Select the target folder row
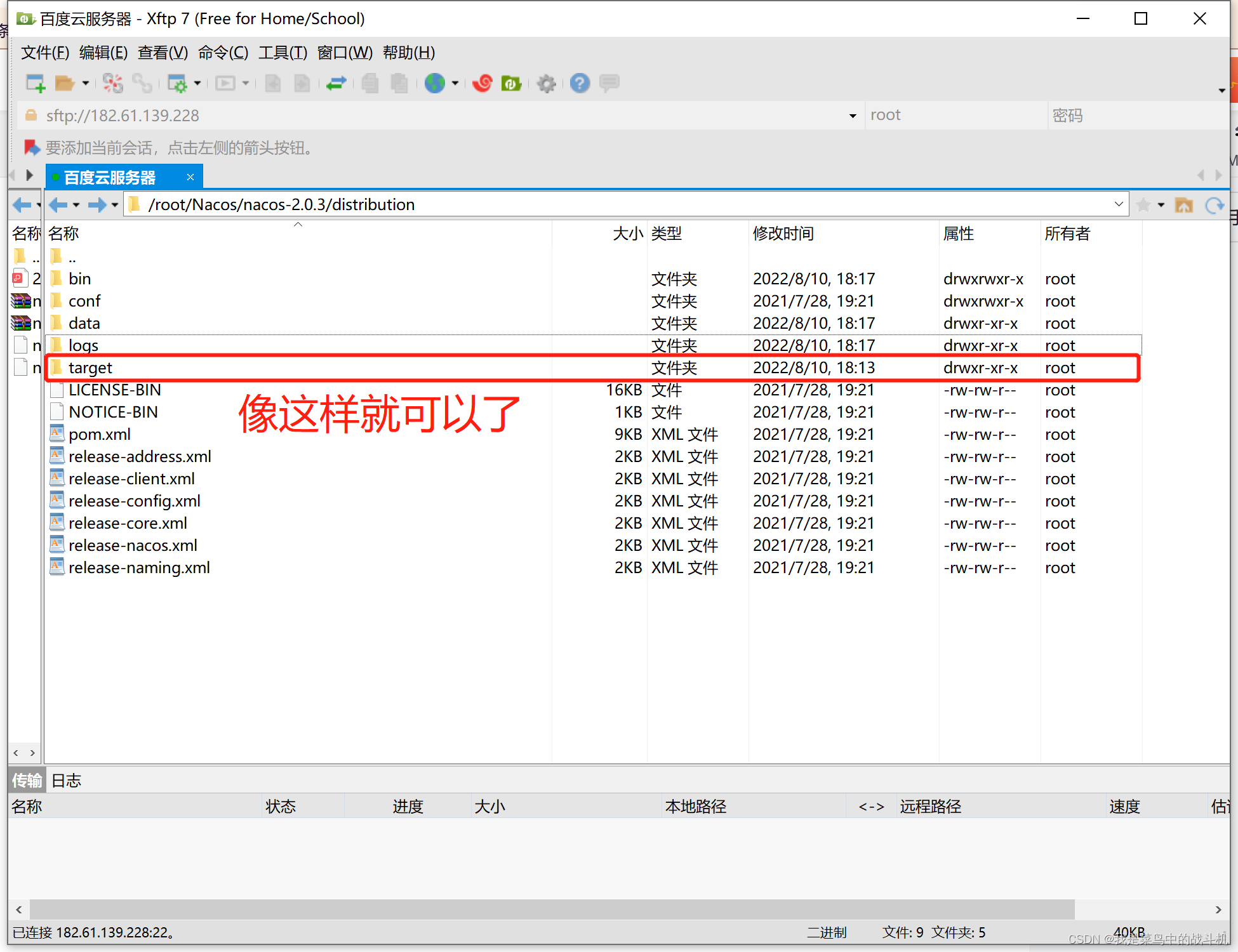 tap(90, 368)
